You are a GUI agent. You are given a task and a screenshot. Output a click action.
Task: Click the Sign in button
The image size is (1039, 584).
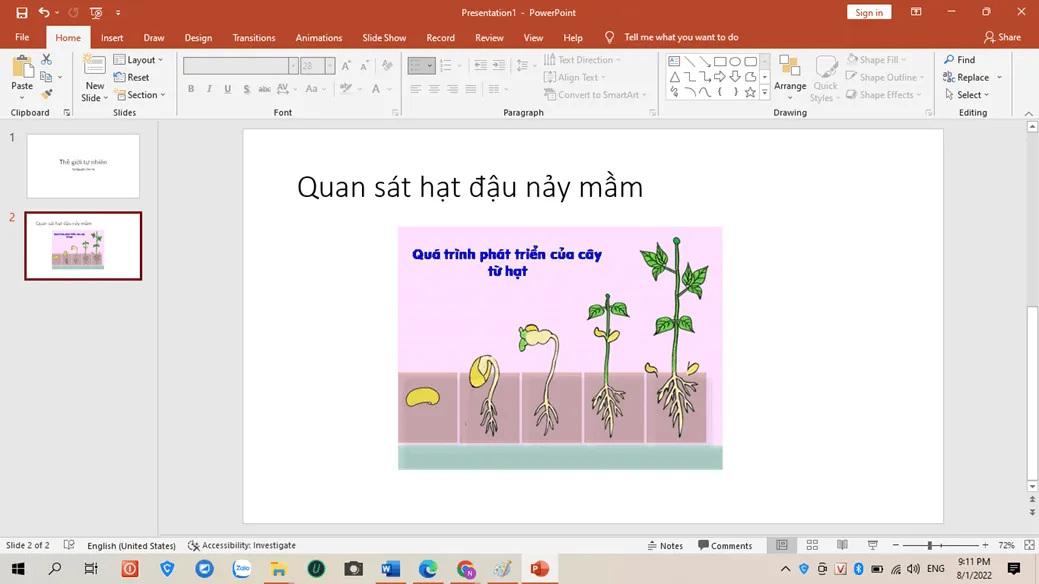coord(868,12)
